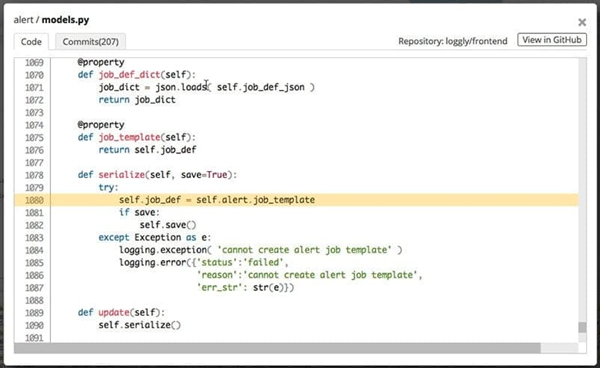Screen dimensions: 600x368
Task: Click the 'logging.exception(' code line
Action: pos(261,250)
